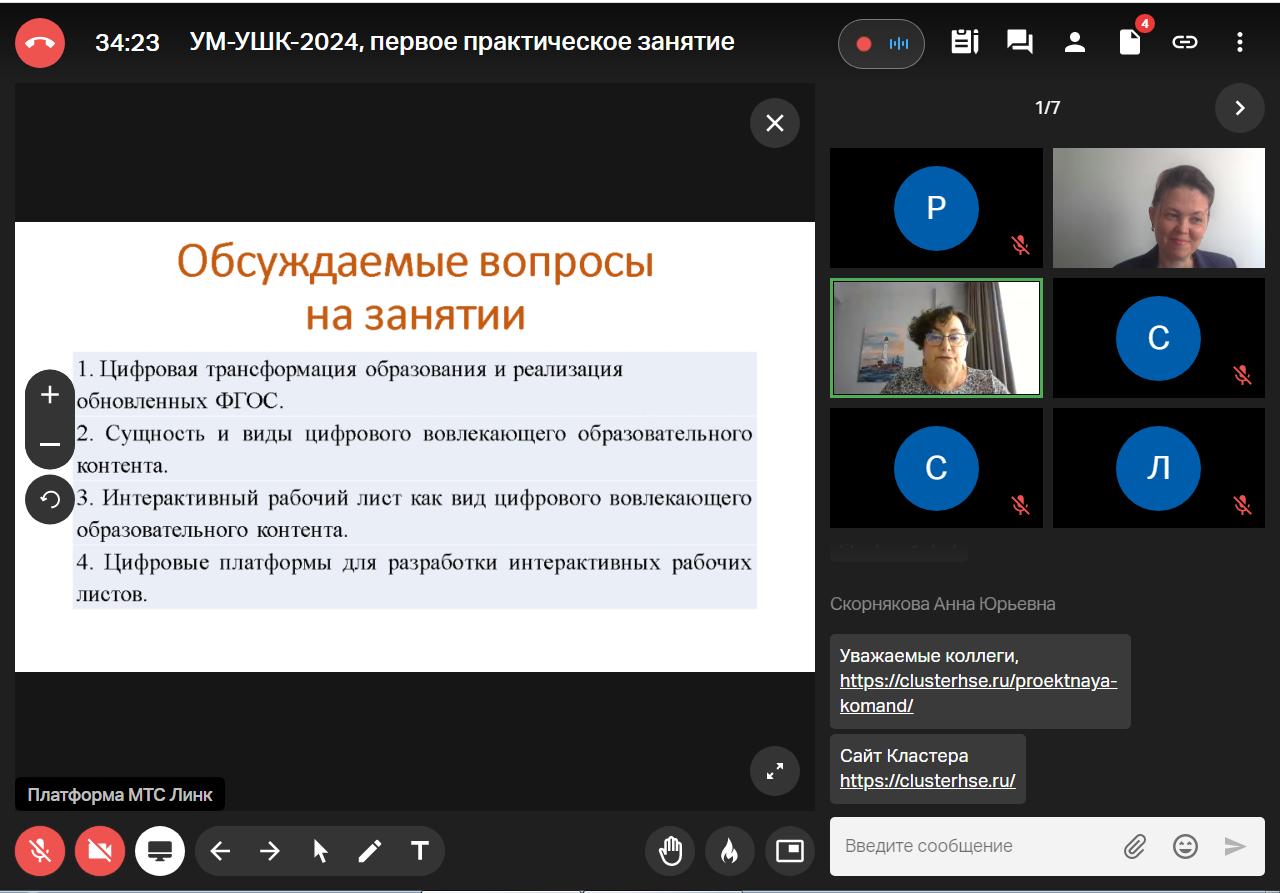Click the red hang up call button
The image size is (1280, 893).
click(40, 43)
